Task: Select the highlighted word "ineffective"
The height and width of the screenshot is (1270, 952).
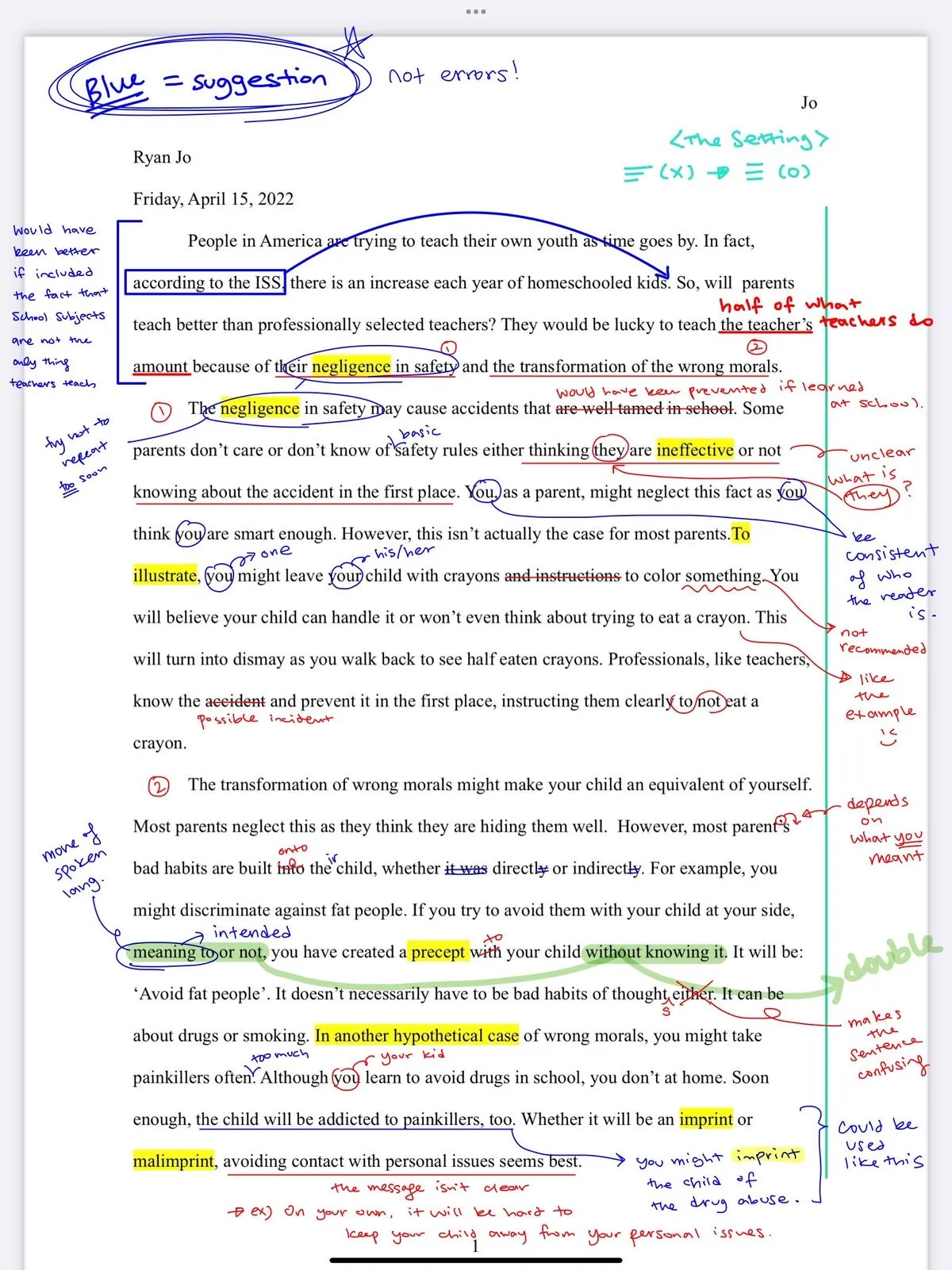Action: [x=695, y=451]
